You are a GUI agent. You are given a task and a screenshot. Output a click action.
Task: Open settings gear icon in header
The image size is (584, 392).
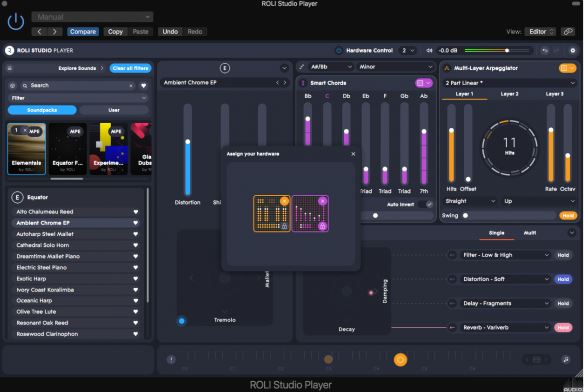coord(572,50)
